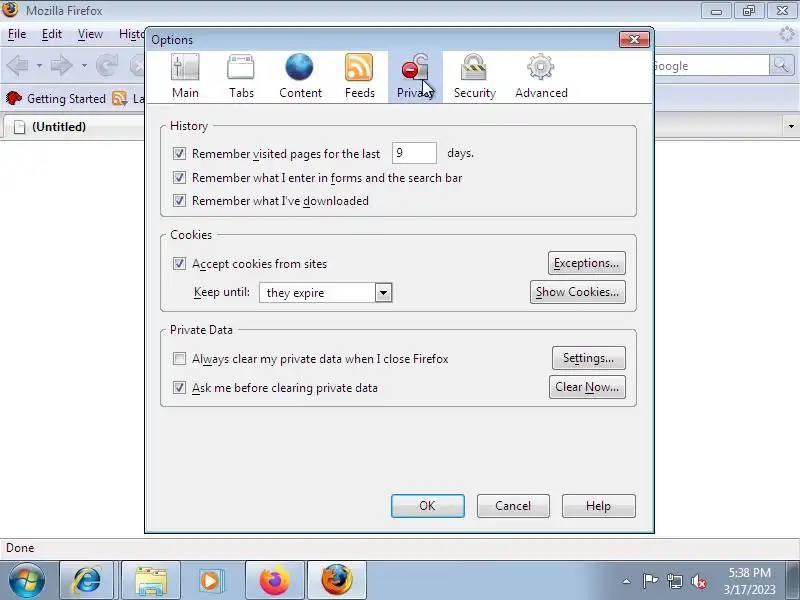Click the Firefox logo in title bar
This screenshot has width=800, height=600.
[10, 10]
